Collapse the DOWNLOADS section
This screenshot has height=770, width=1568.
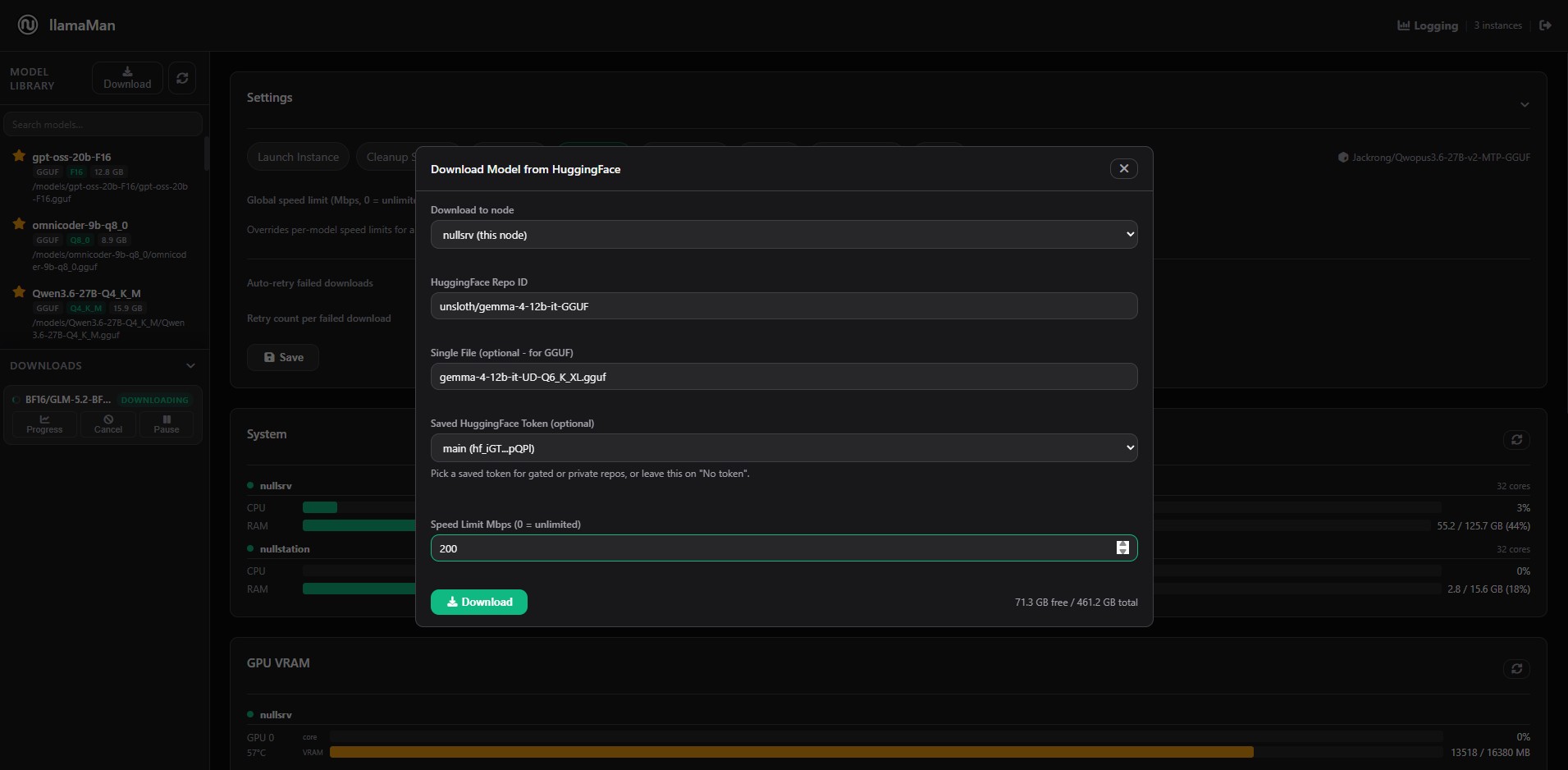tap(190, 365)
